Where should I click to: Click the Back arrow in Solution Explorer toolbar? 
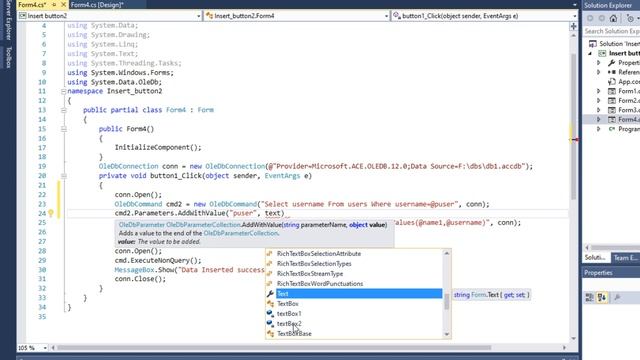[590, 18]
